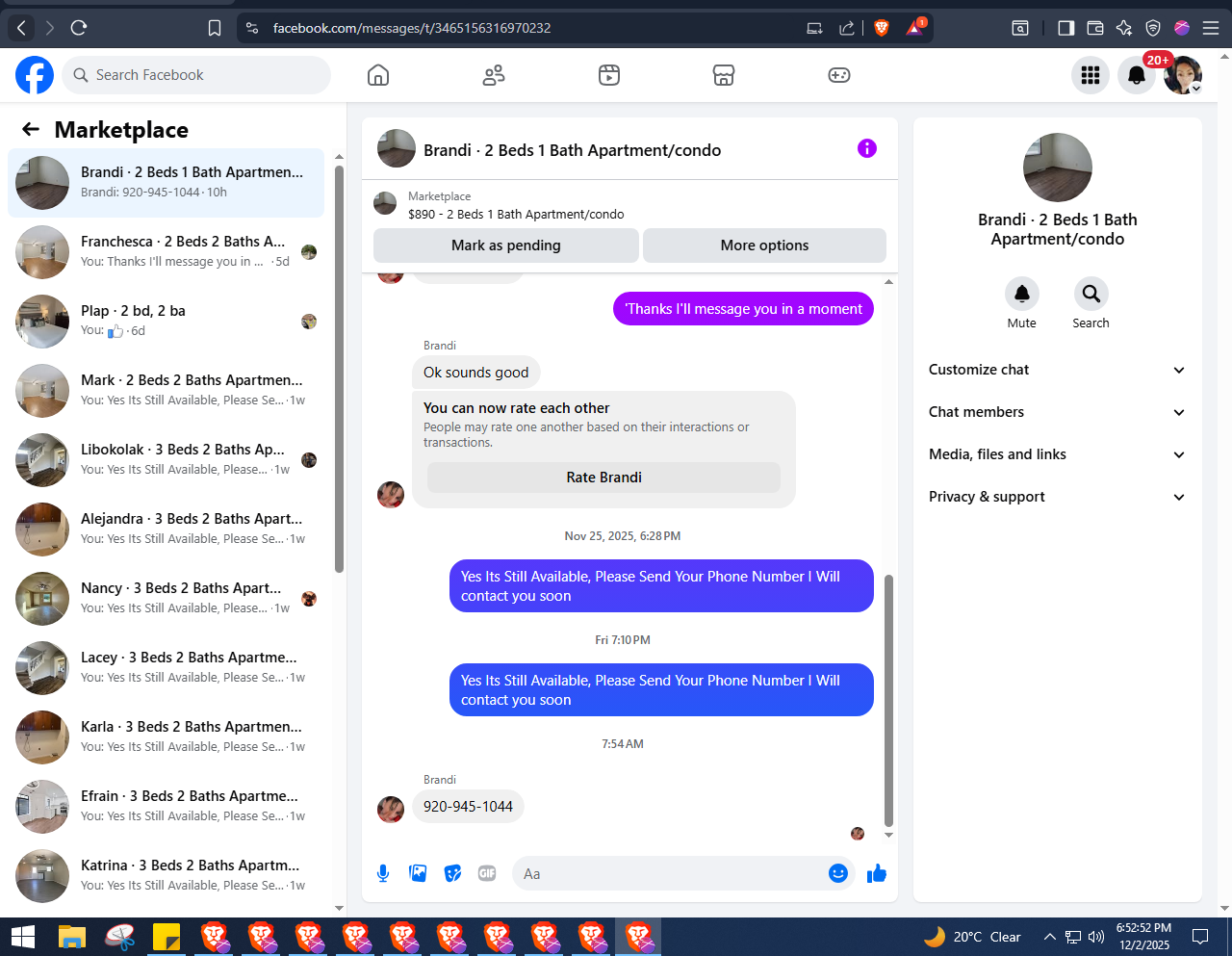Open the emoji picker in message box
The image size is (1232, 956).
[x=838, y=873]
